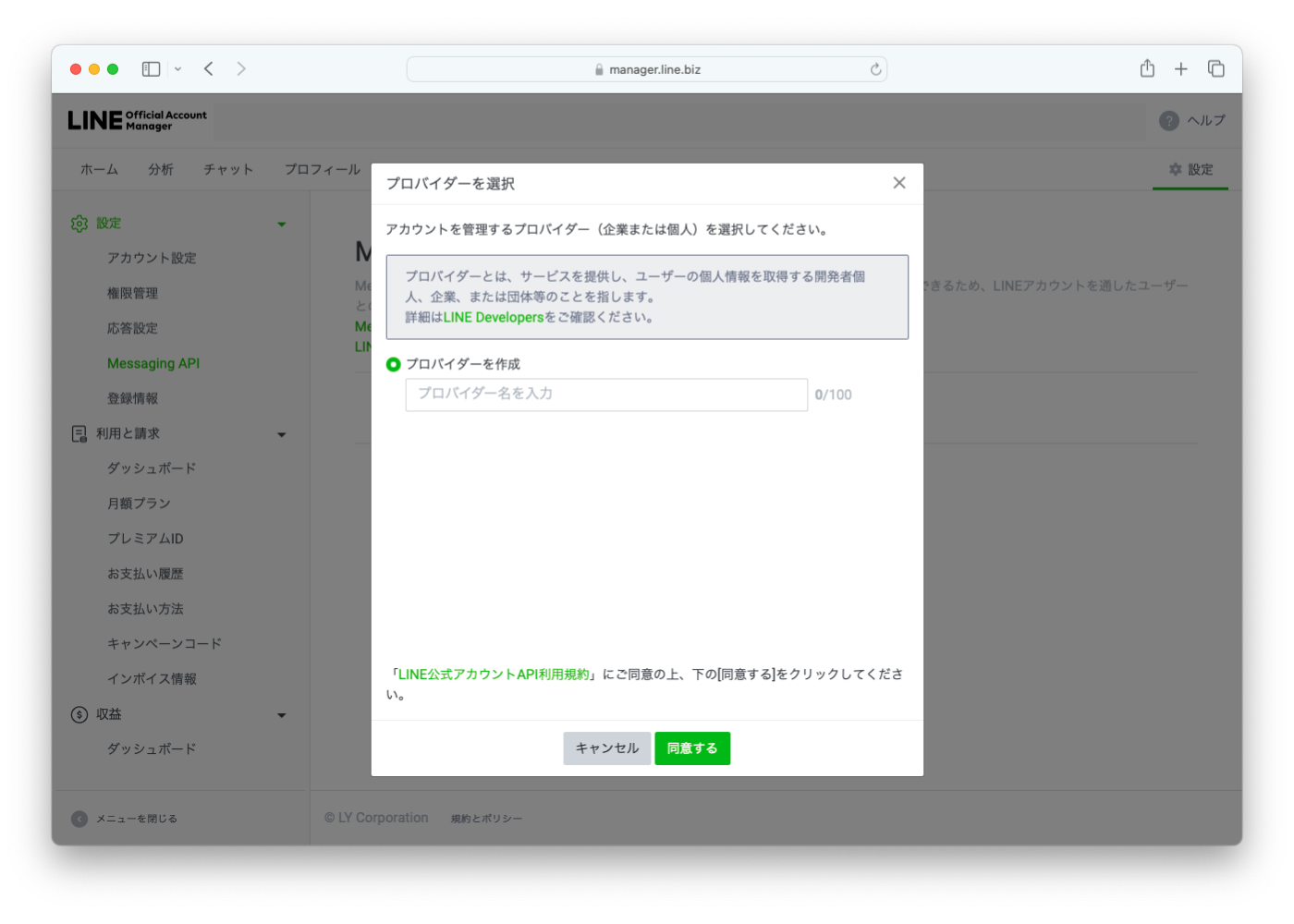The height and width of the screenshot is (924, 1294).
Task: Click the 利用と請求 document icon
Action: click(79, 433)
